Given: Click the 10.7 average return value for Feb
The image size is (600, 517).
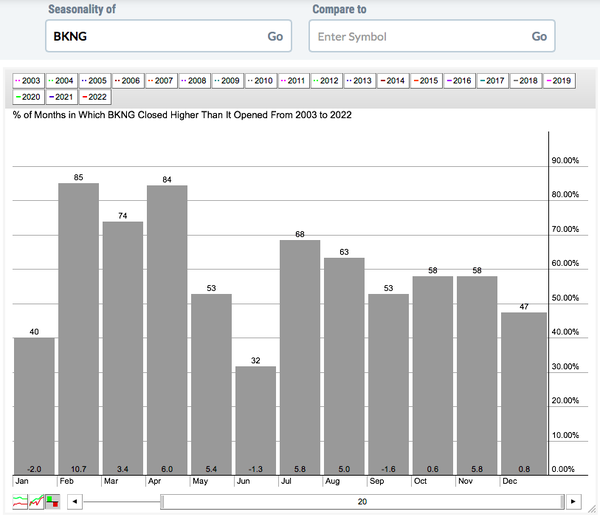Looking at the screenshot, I should pos(78,469).
